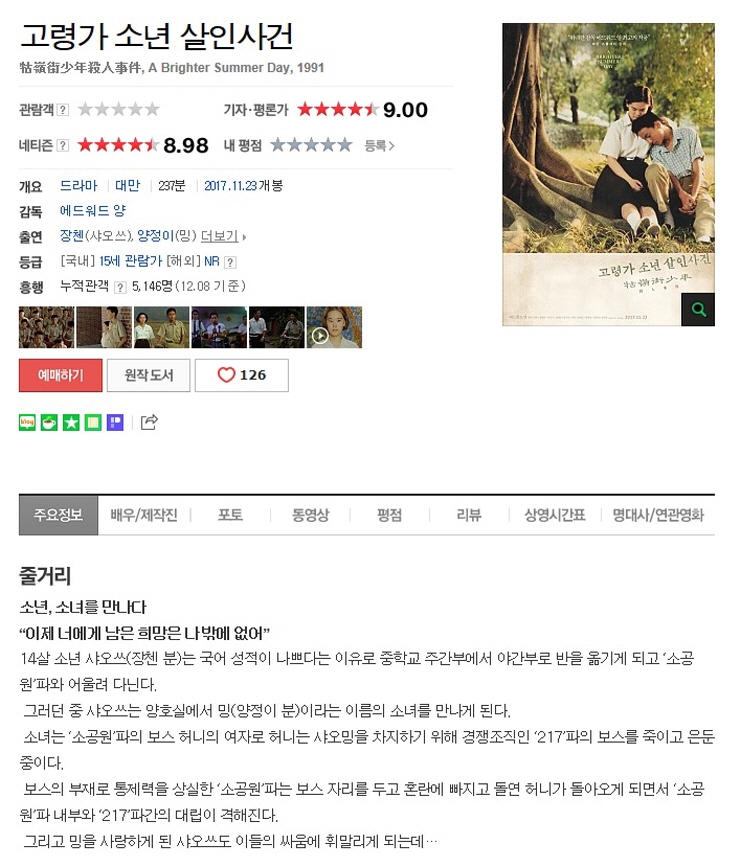Click help icon next to 네티즌
The height and width of the screenshot is (866, 740).
[x=63, y=145]
